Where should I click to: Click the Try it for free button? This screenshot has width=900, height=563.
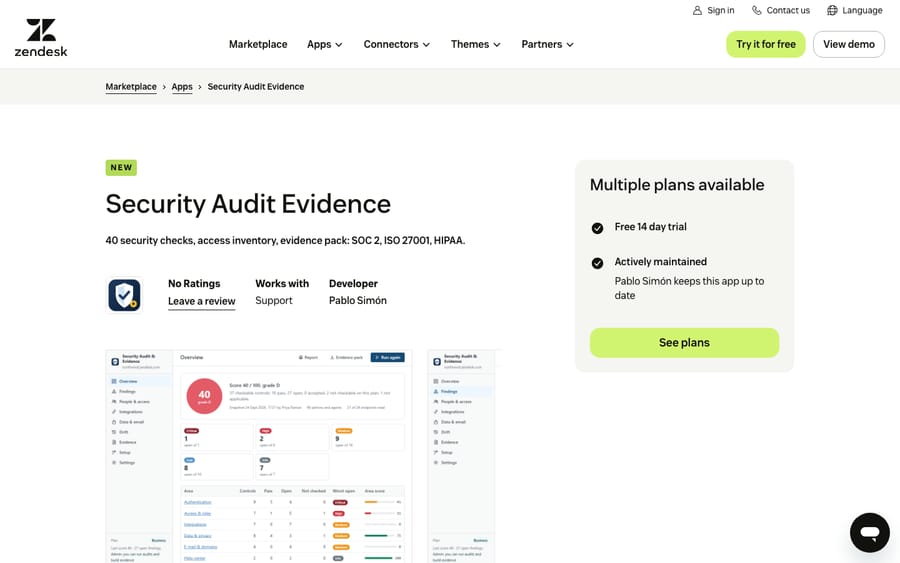(x=766, y=44)
